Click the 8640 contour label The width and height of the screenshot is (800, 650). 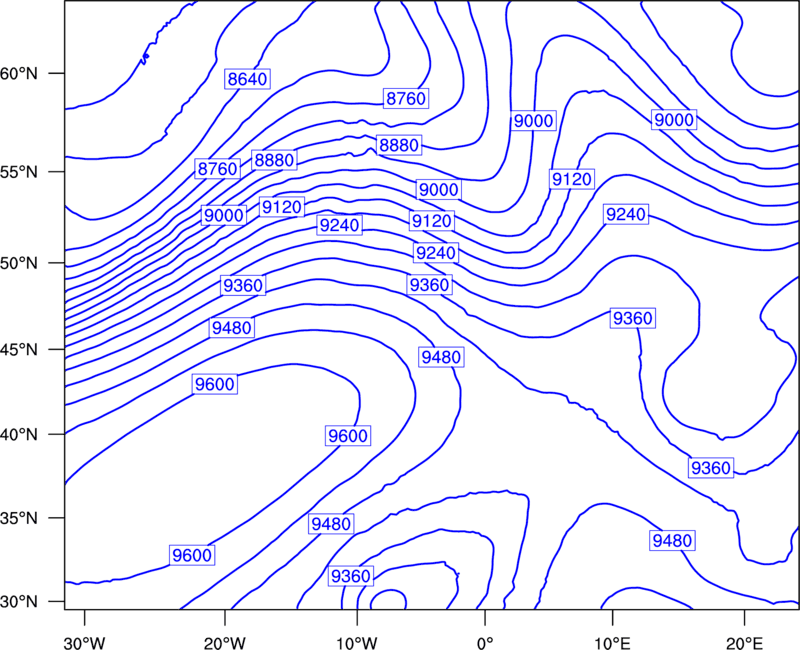(x=247, y=79)
